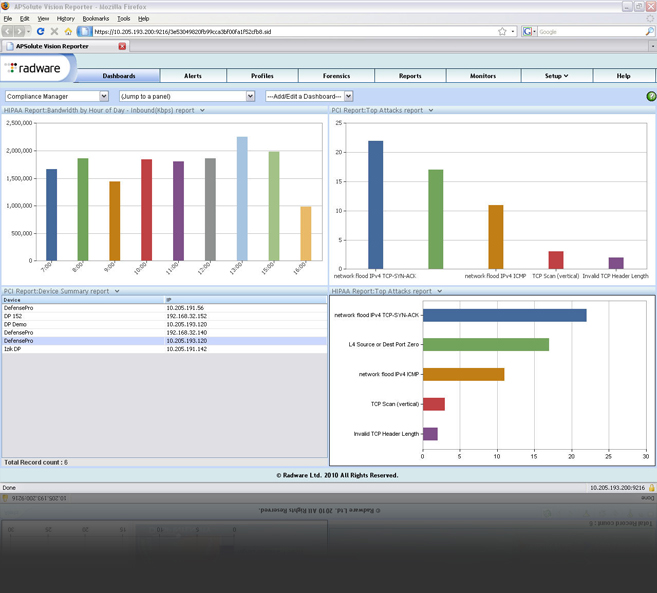Click the site identity icon in address bar
The image size is (657, 593).
pyautogui.click(x=85, y=31)
